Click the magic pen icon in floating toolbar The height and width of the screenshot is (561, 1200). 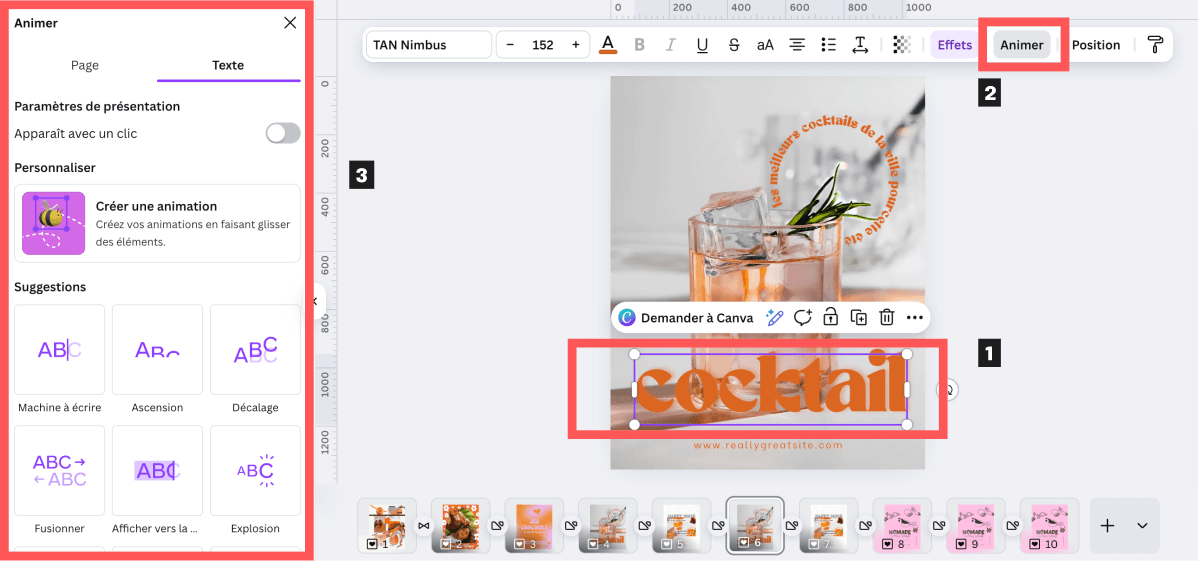(x=774, y=318)
